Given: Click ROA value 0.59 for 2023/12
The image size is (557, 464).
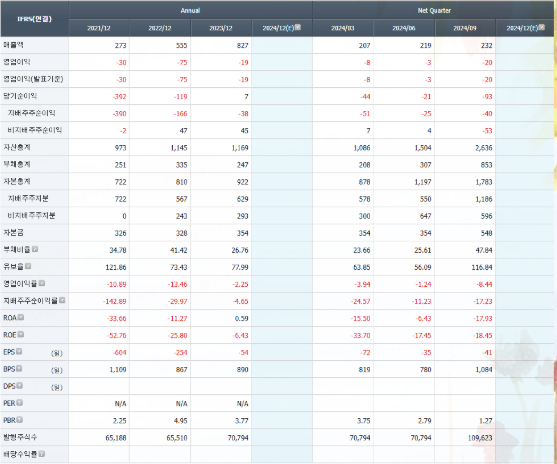Looking at the screenshot, I should pos(242,318).
